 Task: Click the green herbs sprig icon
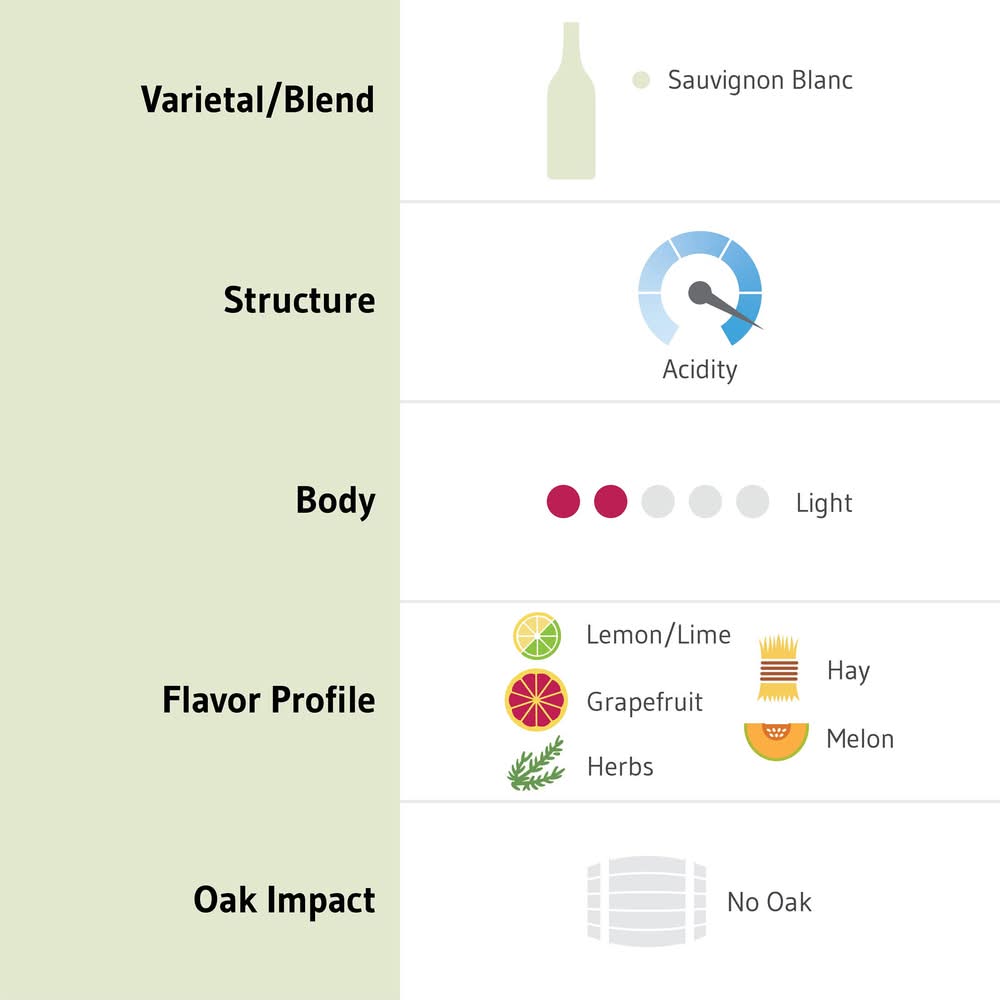[x=536, y=765]
